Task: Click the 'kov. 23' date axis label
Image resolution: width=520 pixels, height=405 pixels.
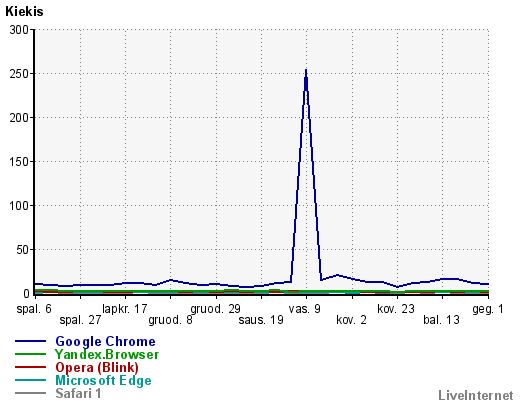Action: tap(396, 309)
